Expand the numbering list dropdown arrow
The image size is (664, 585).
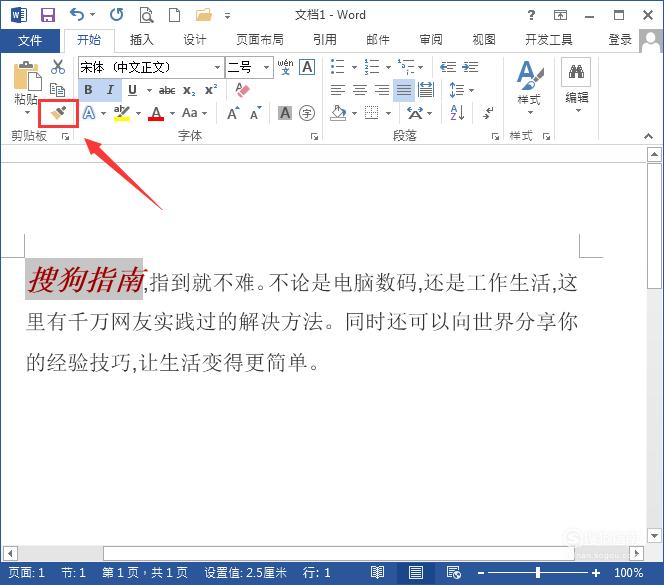click(388, 67)
